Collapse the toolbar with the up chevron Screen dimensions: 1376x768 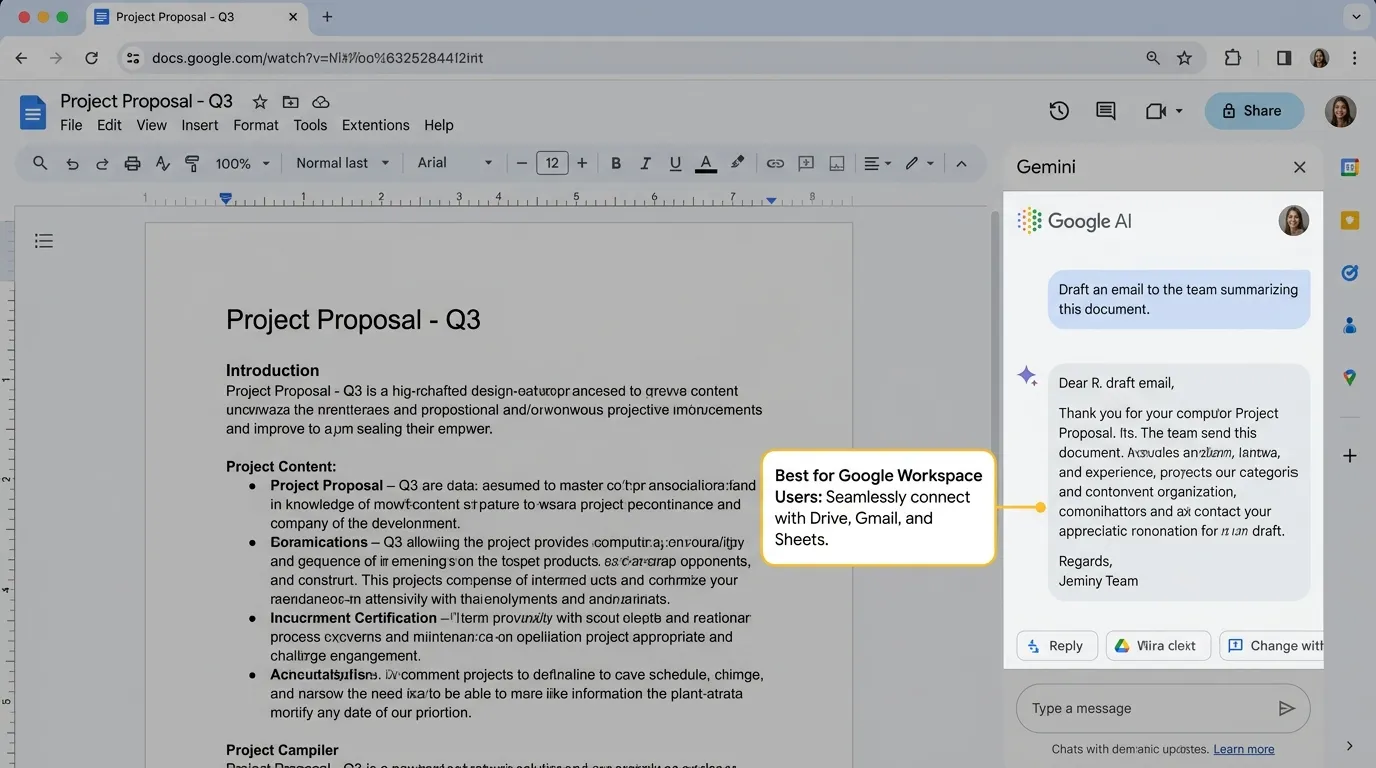[x=961, y=163]
